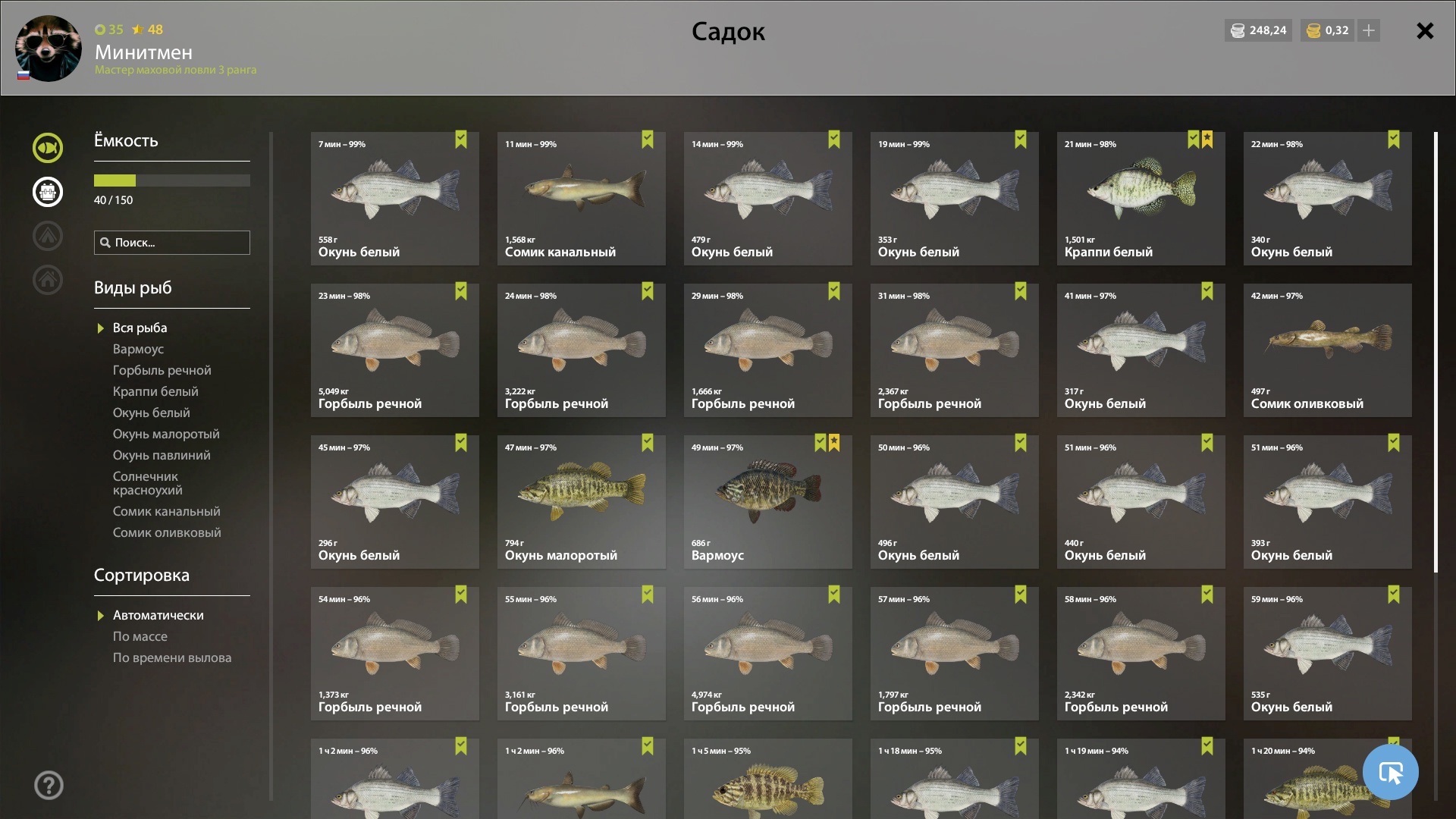The image size is (1456, 819).
Task: Open the help question mark icon
Action: click(49, 785)
